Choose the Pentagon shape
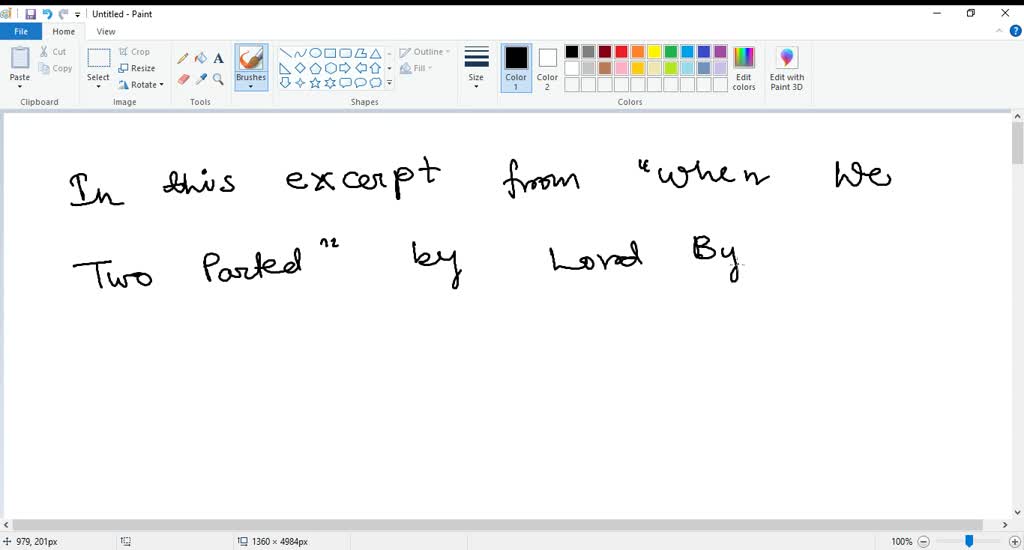The height and width of the screenshot is (550, 1024). pyautogui.click(x=315, y=68)
